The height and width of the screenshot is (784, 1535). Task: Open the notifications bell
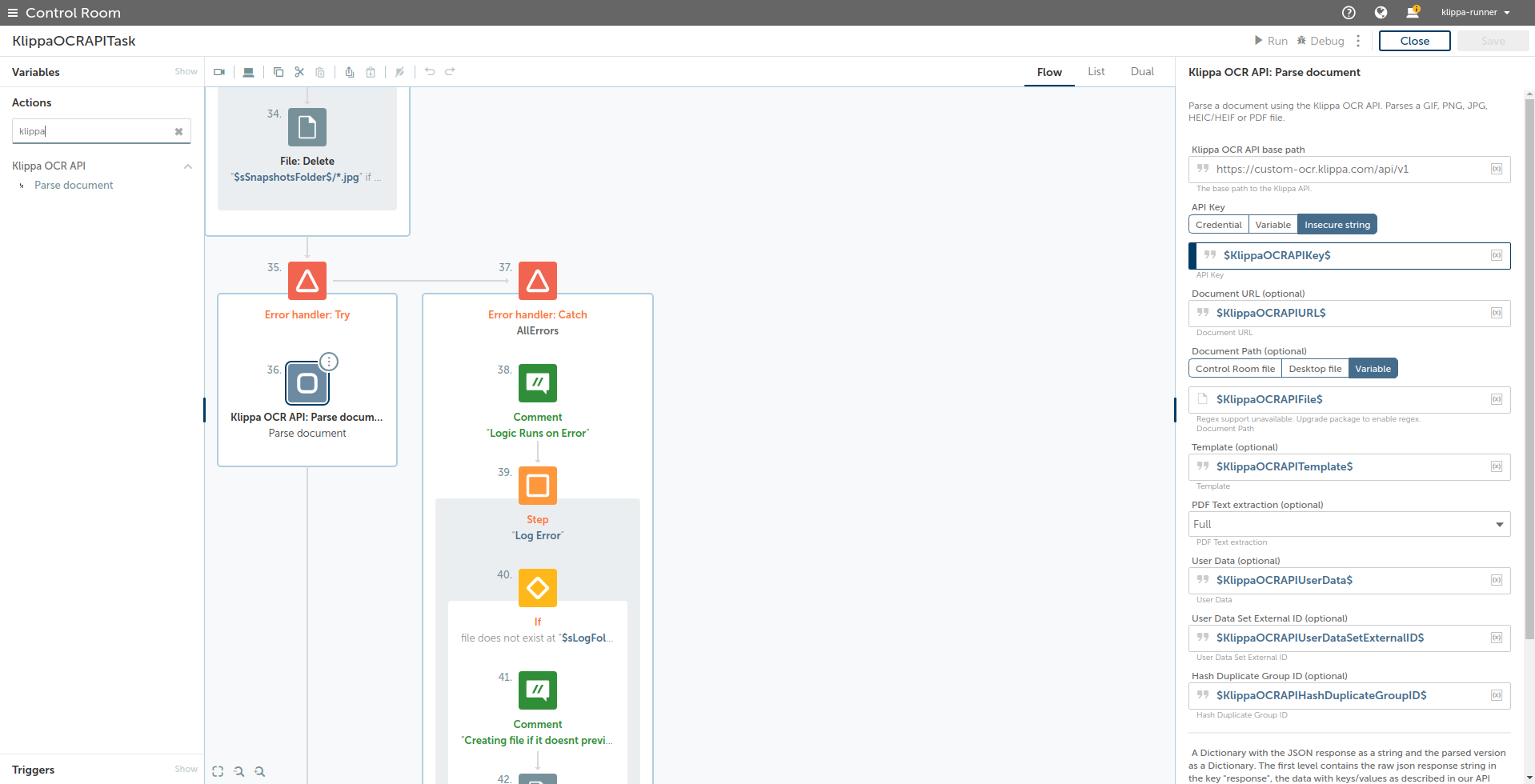tap(1413, 13)
